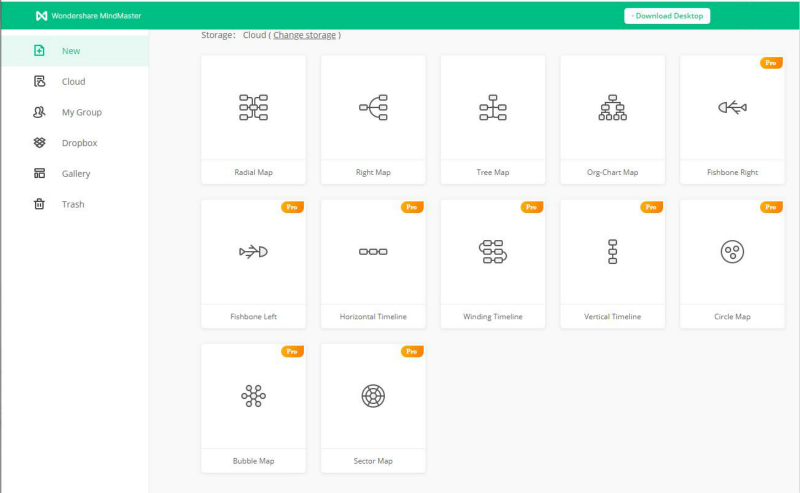Select the Org-Chart Map template icon

click(x=612, y=107)
